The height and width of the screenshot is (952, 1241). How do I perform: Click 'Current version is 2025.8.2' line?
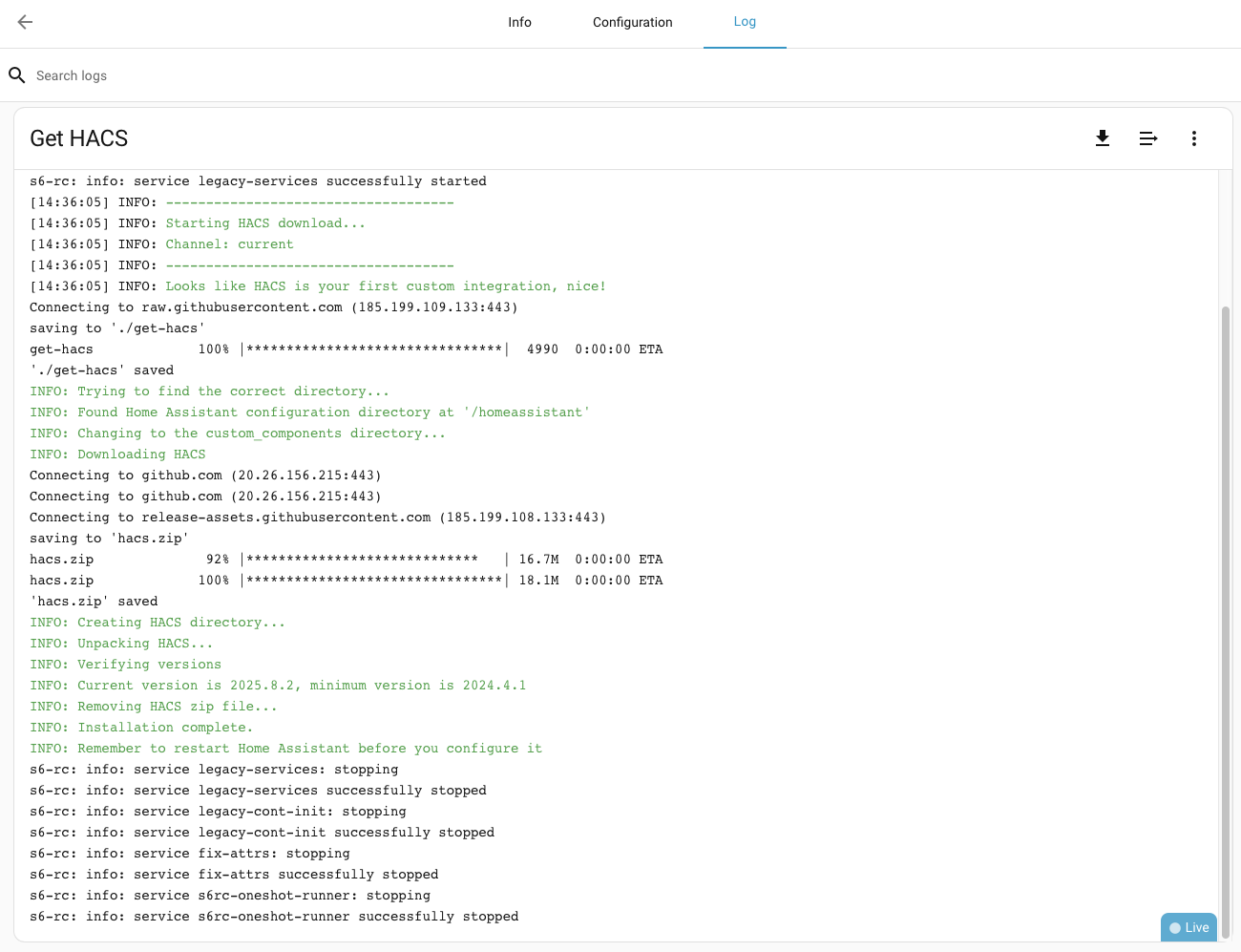pyautogui.click(x=278, y=686)
